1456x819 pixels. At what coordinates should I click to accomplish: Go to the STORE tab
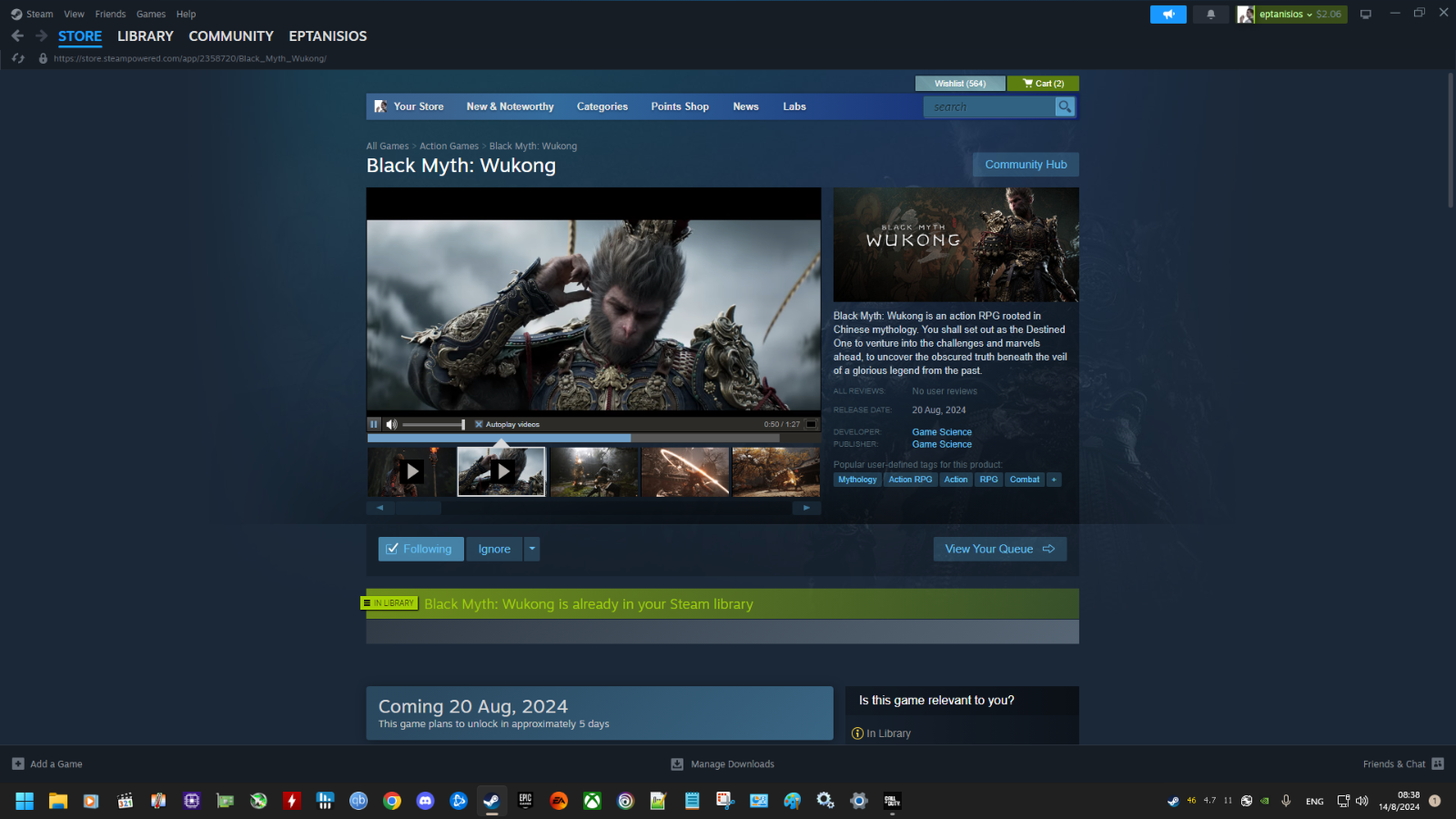click(80, 36)
